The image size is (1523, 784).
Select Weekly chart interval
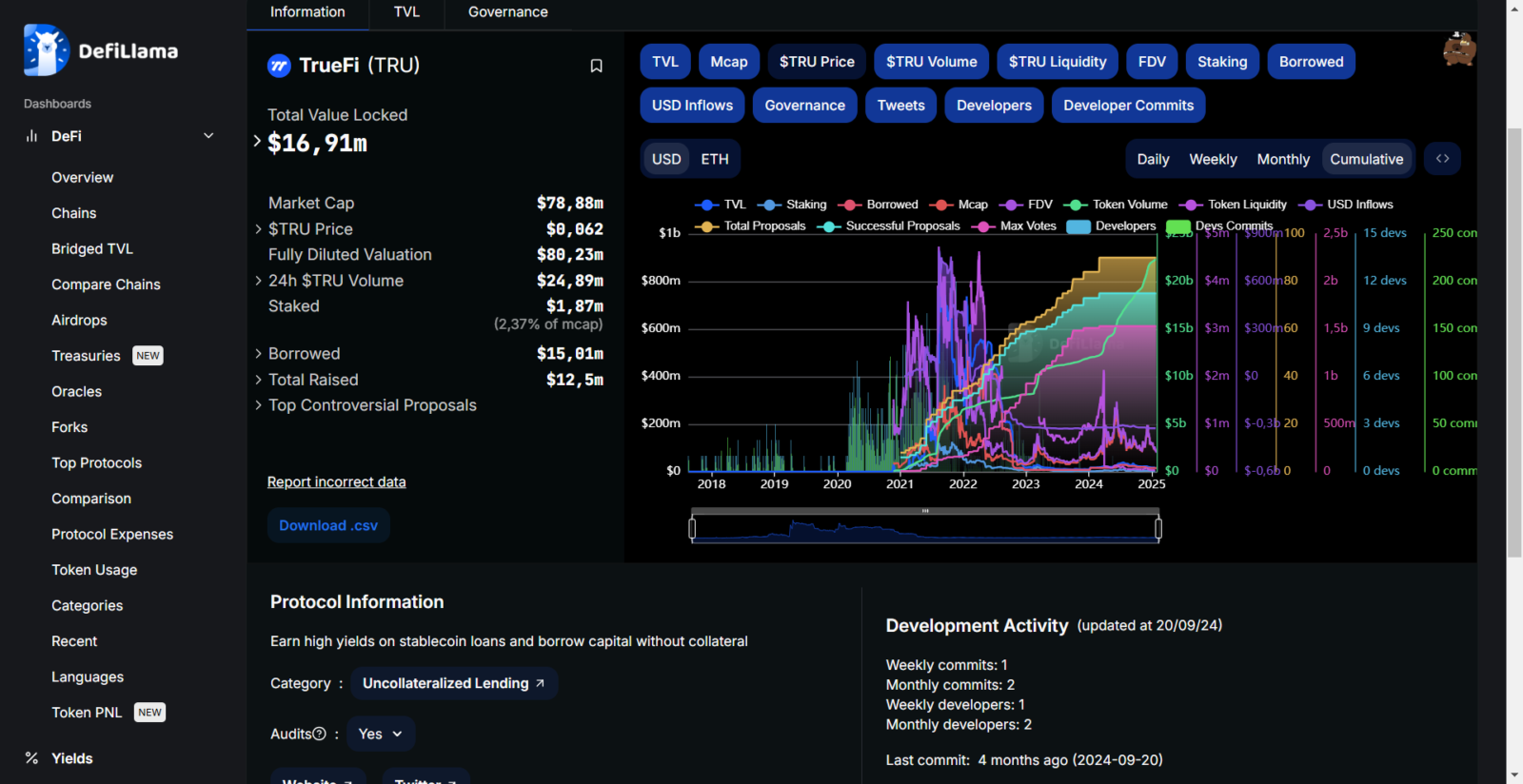coord(1213,159)
